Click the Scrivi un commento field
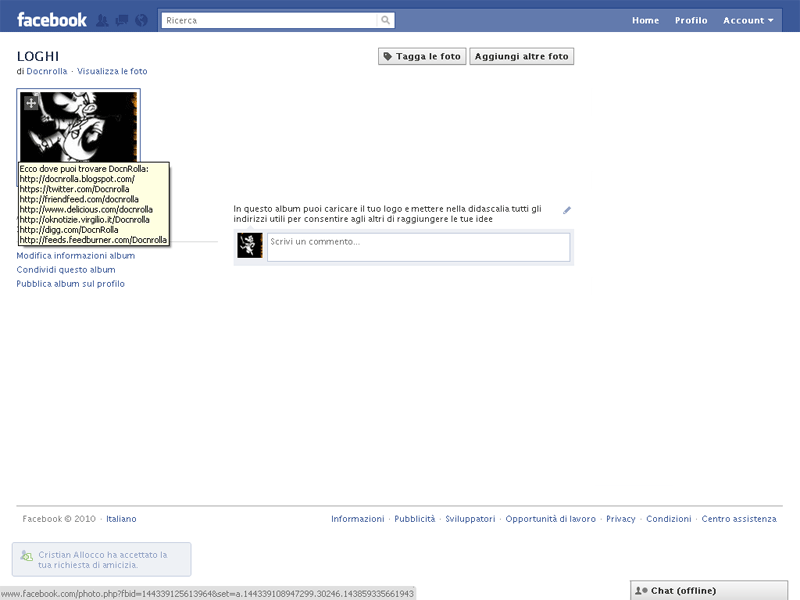 pyautogui.click(x=418, y=247)
